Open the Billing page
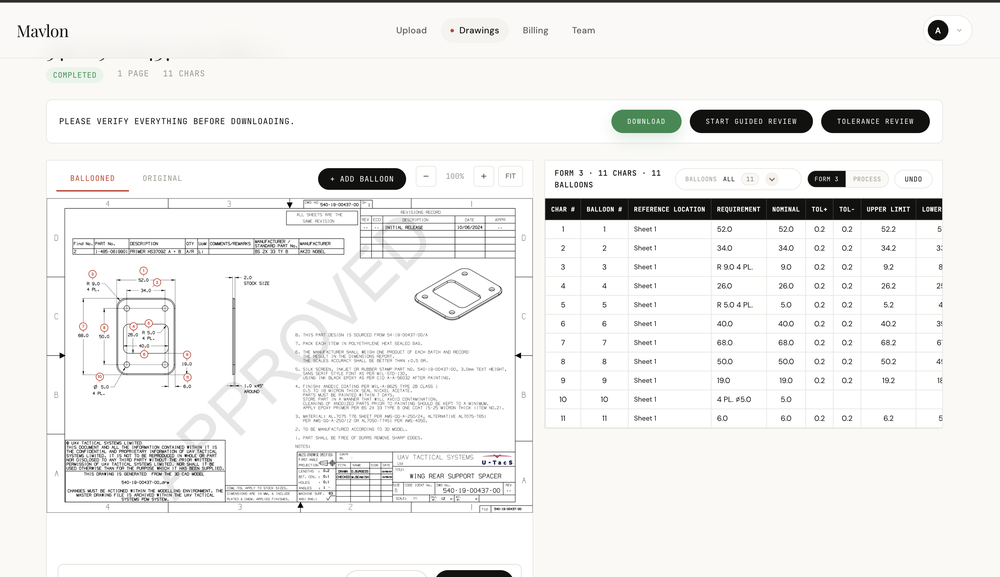 (535, 30)
